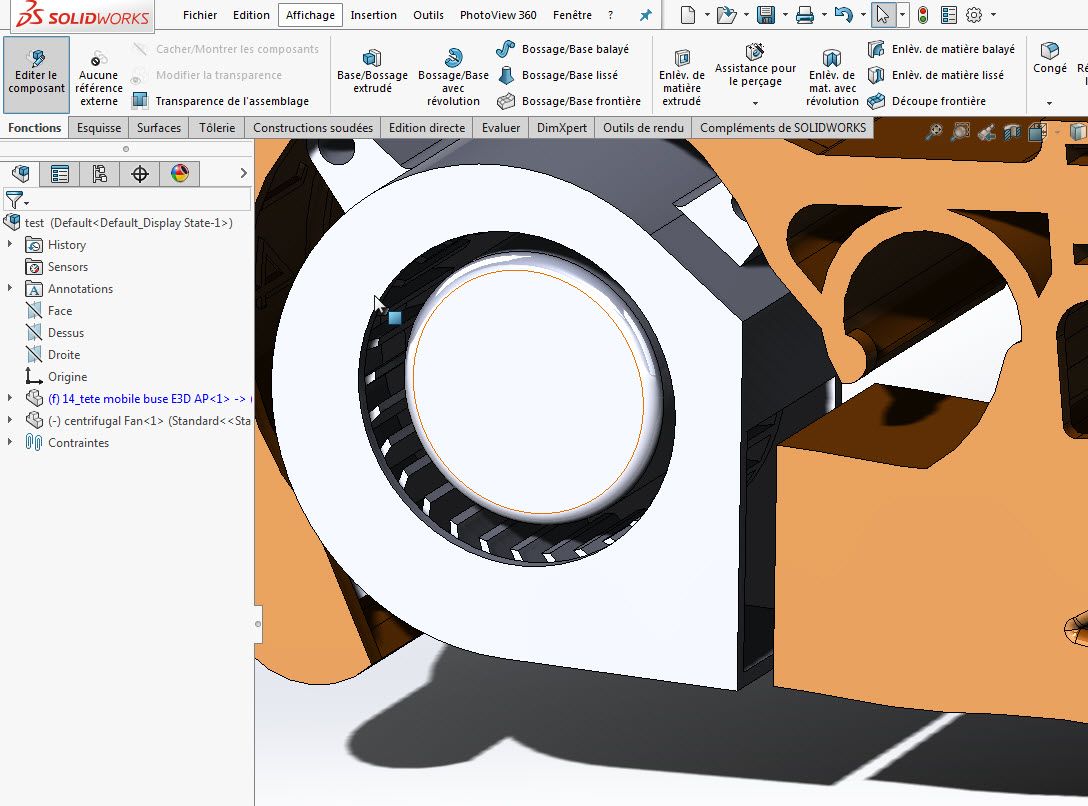Pin the menu bar with pushpin
Image resolution: width=1088 pixels, height=806 pixels.
646,15
